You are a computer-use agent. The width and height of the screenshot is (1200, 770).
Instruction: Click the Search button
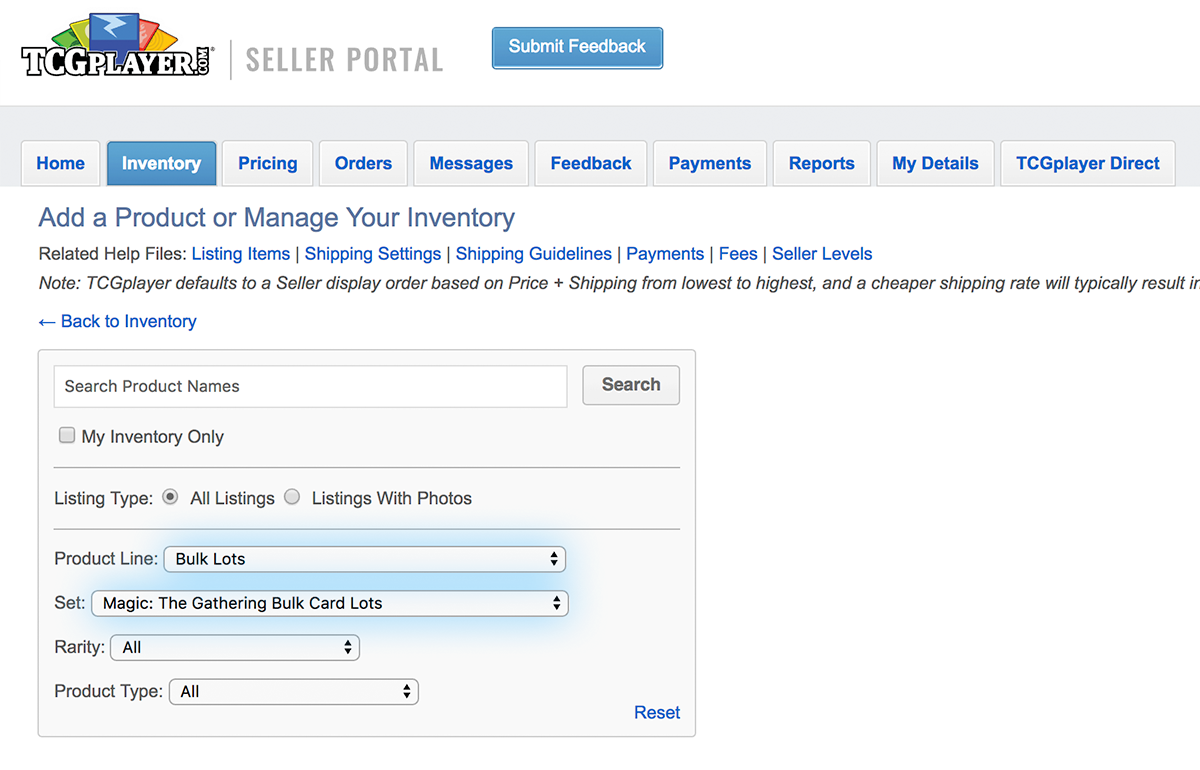pyautogui.click(x=631, y=385)
